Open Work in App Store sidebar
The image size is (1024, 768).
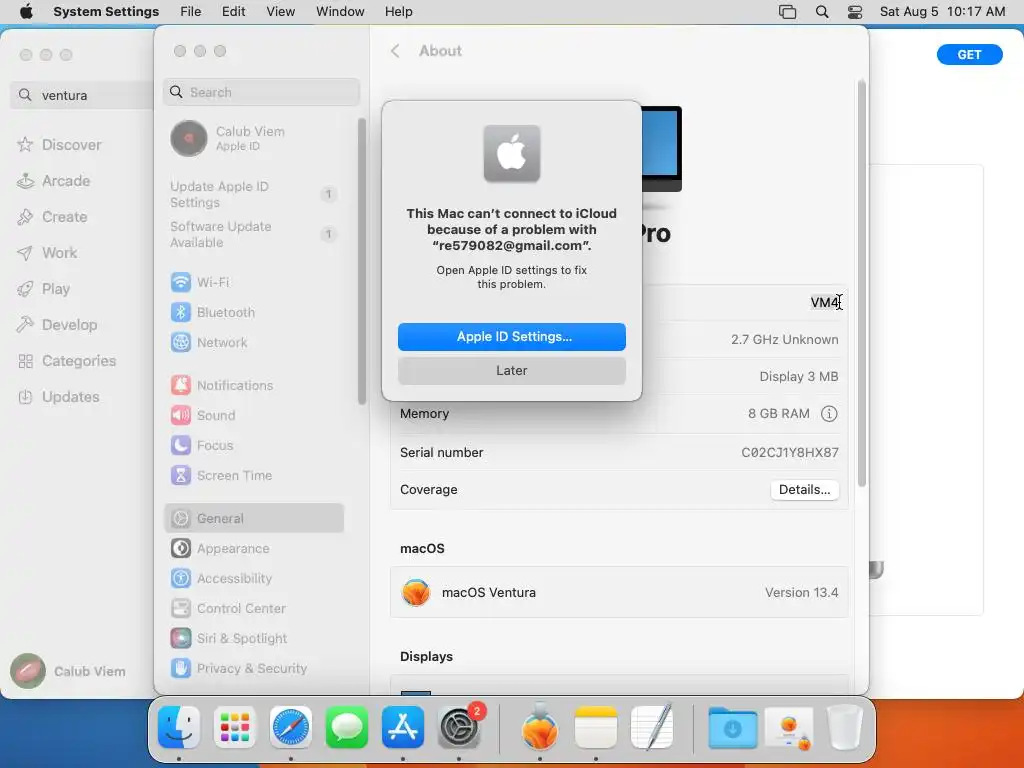click(47, 253)
